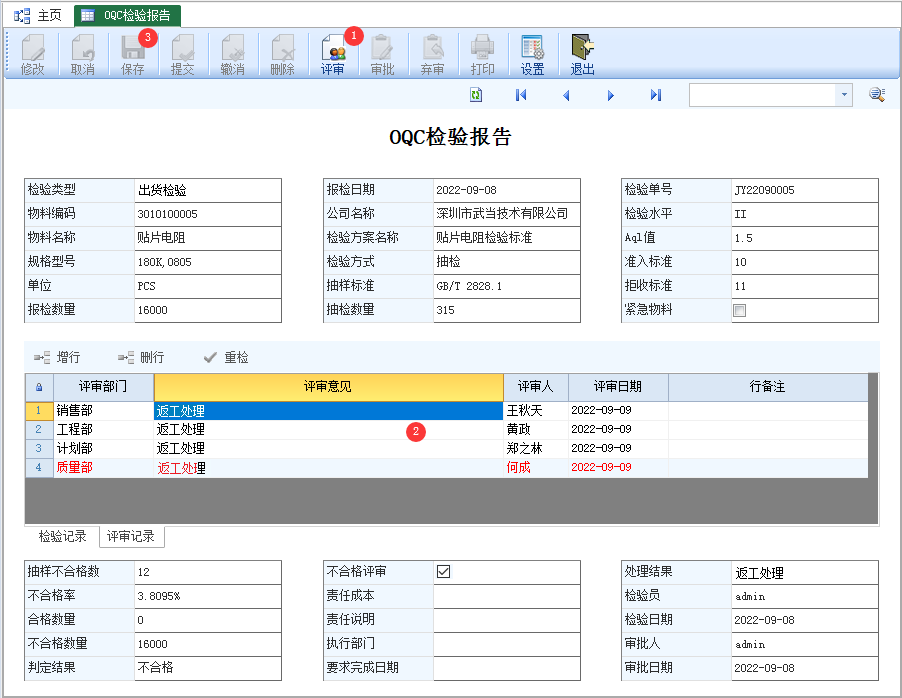This screenshot has height=698, width=902.
Task: Click 增行 to add a row
Action: 58,357
